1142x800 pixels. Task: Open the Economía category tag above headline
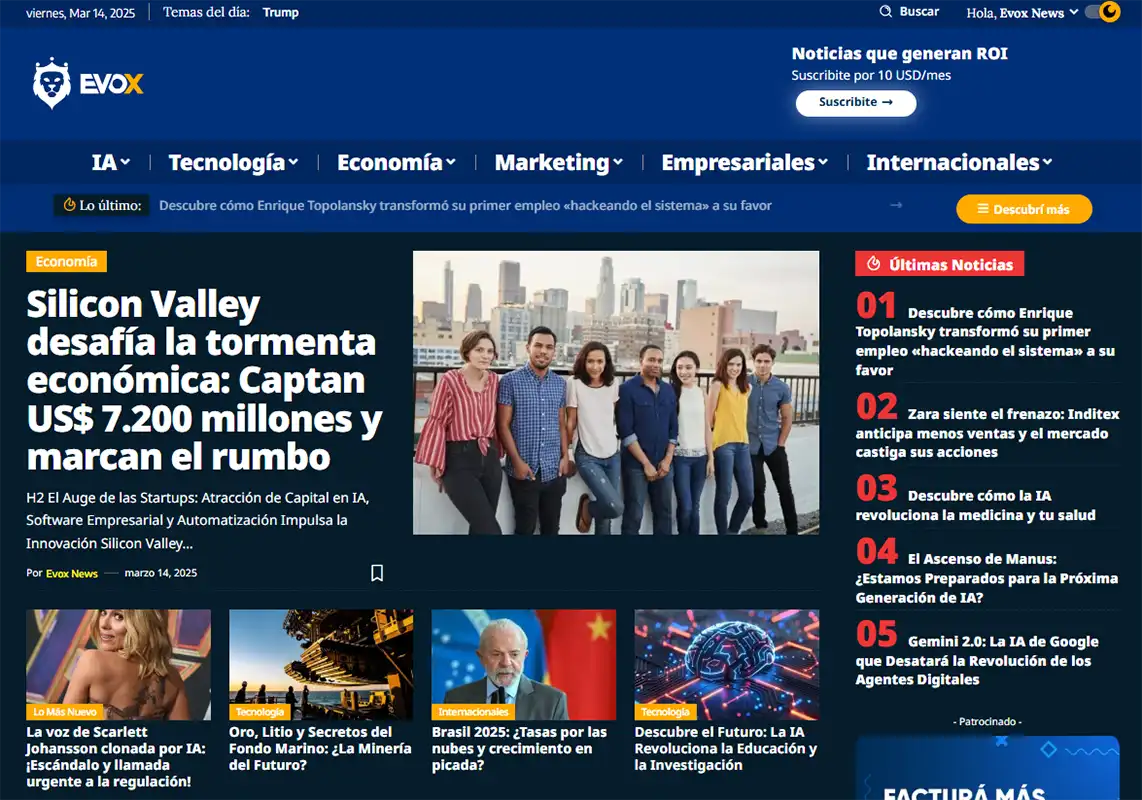tap(66, 262)
